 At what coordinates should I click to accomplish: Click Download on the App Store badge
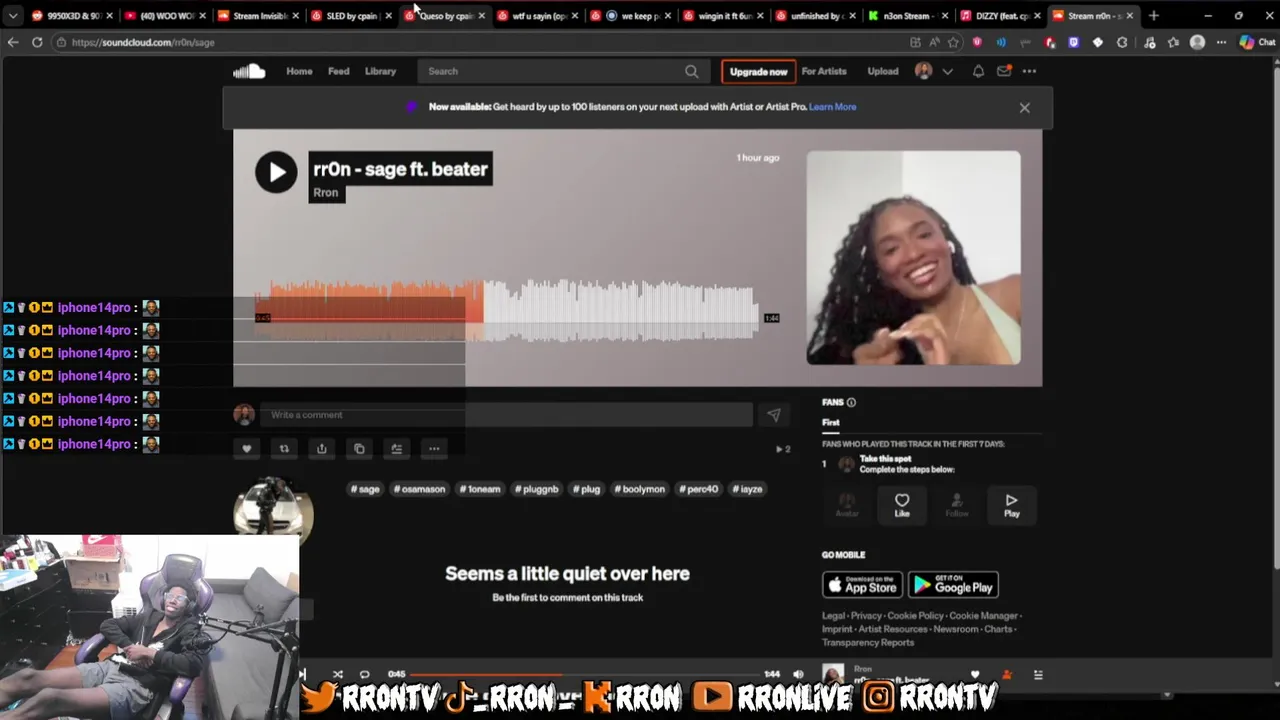pyautogui.click(x=862, y=585)
